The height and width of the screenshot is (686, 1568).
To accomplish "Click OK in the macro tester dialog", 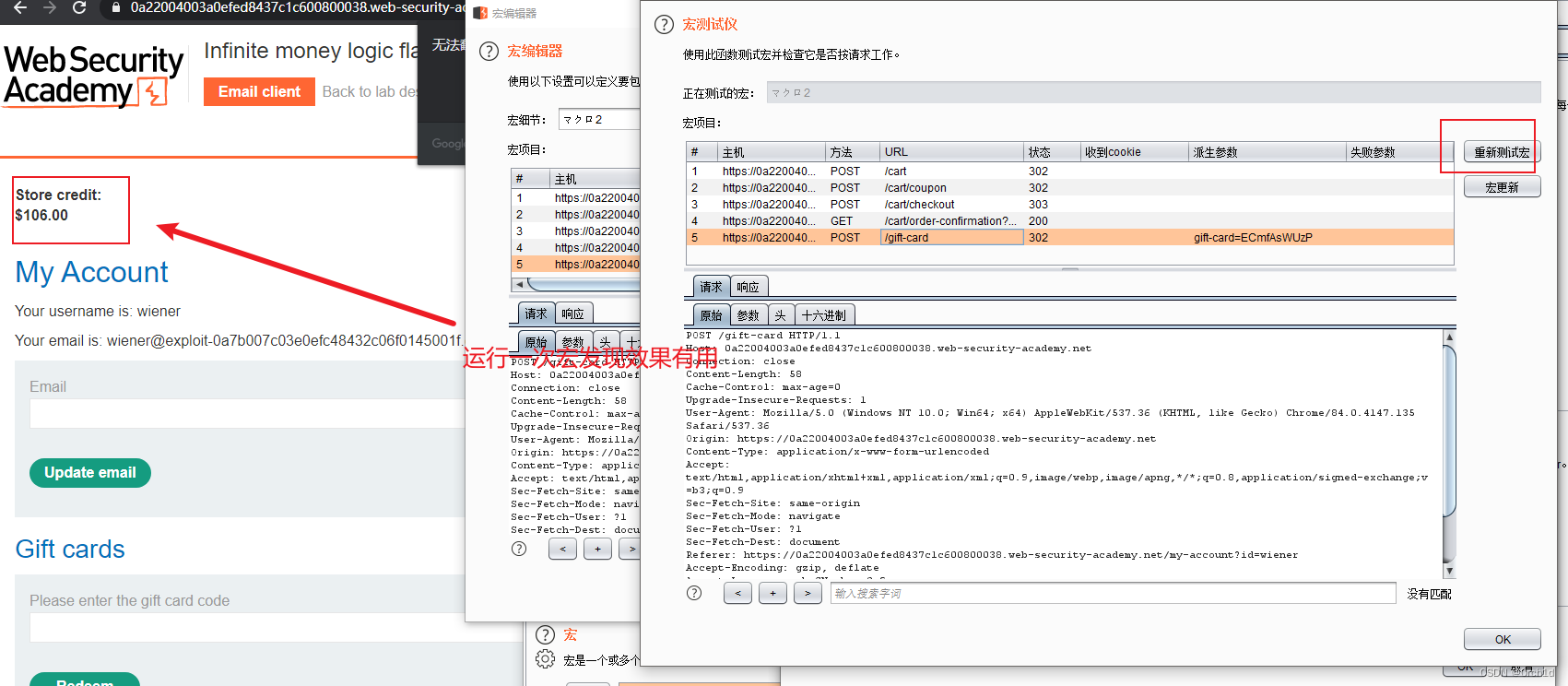I will coord(1502,639).
